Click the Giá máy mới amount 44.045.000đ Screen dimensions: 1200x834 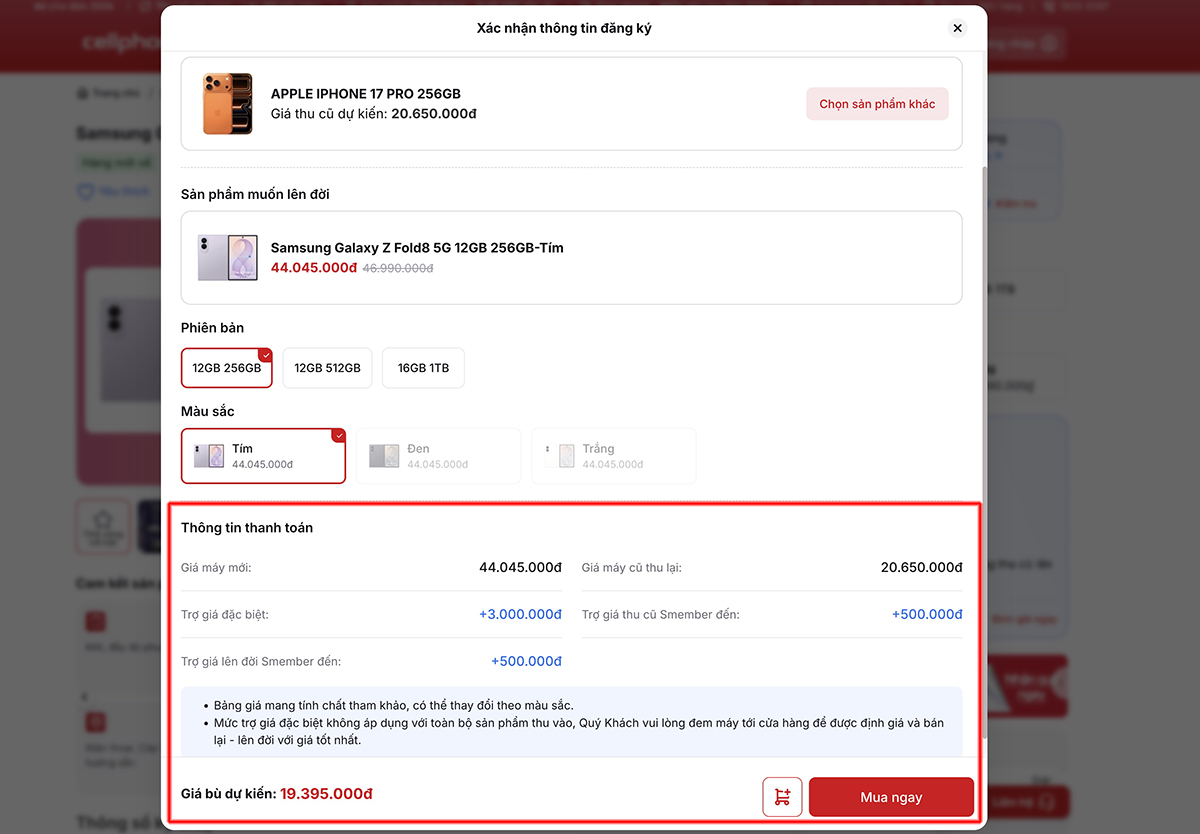click(x=520, y=567)
